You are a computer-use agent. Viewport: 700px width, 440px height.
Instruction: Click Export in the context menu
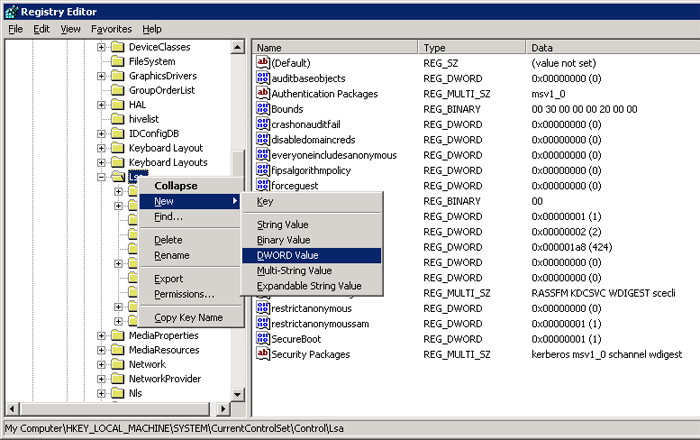tap(190, 279)
